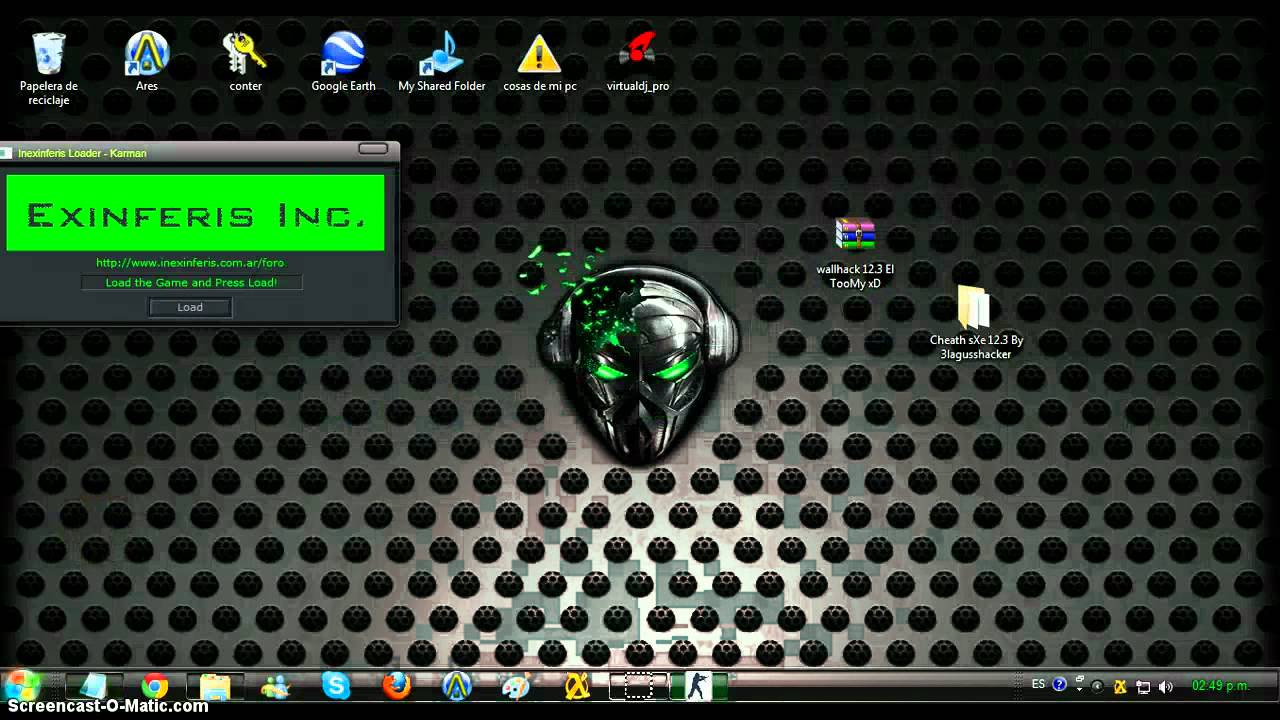Open the Windows Start menu orb
Screen dimensions: 1280x720
22,686
